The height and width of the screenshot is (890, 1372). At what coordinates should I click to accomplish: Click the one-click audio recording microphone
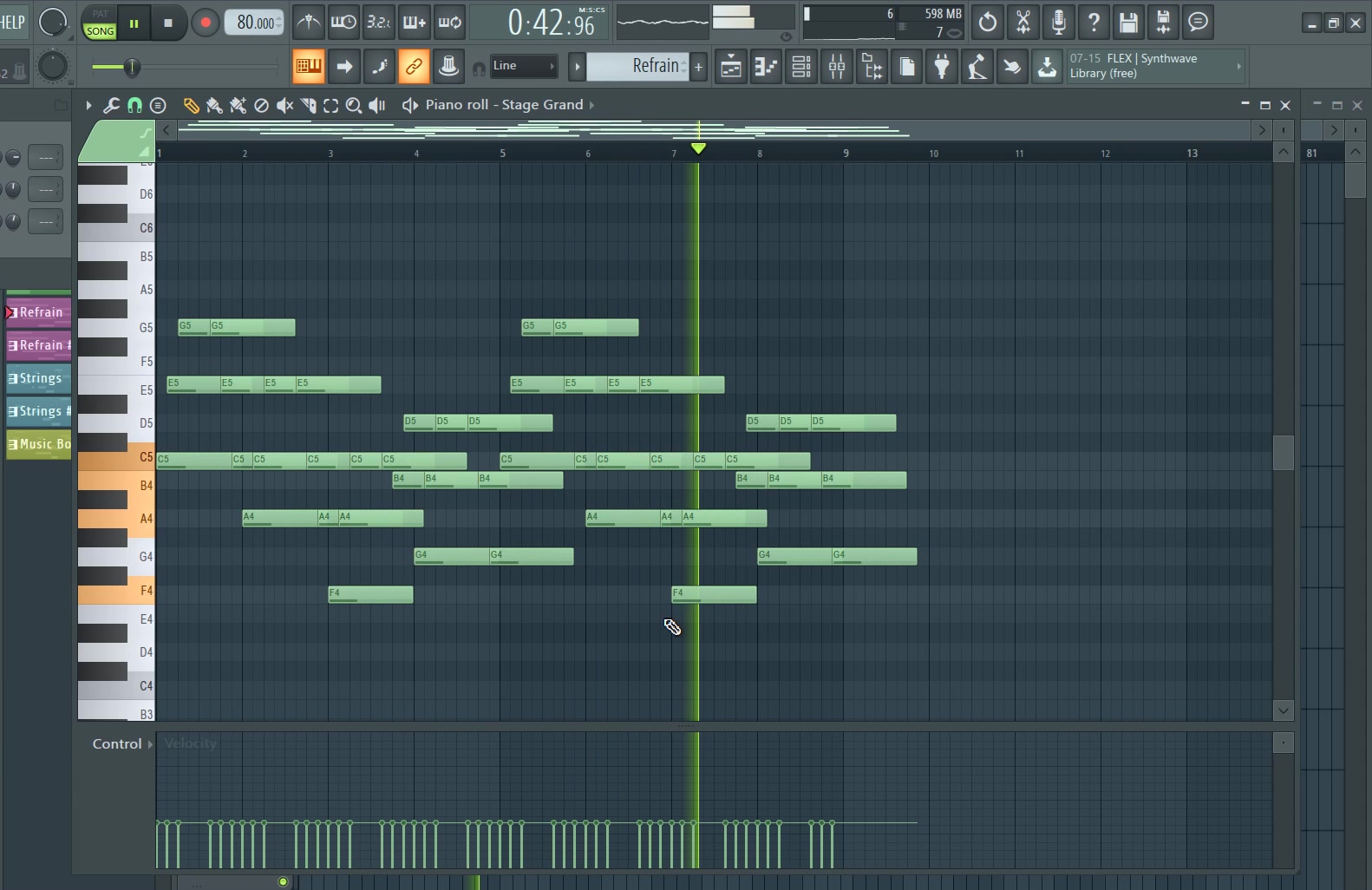[x=1059, y=23]
